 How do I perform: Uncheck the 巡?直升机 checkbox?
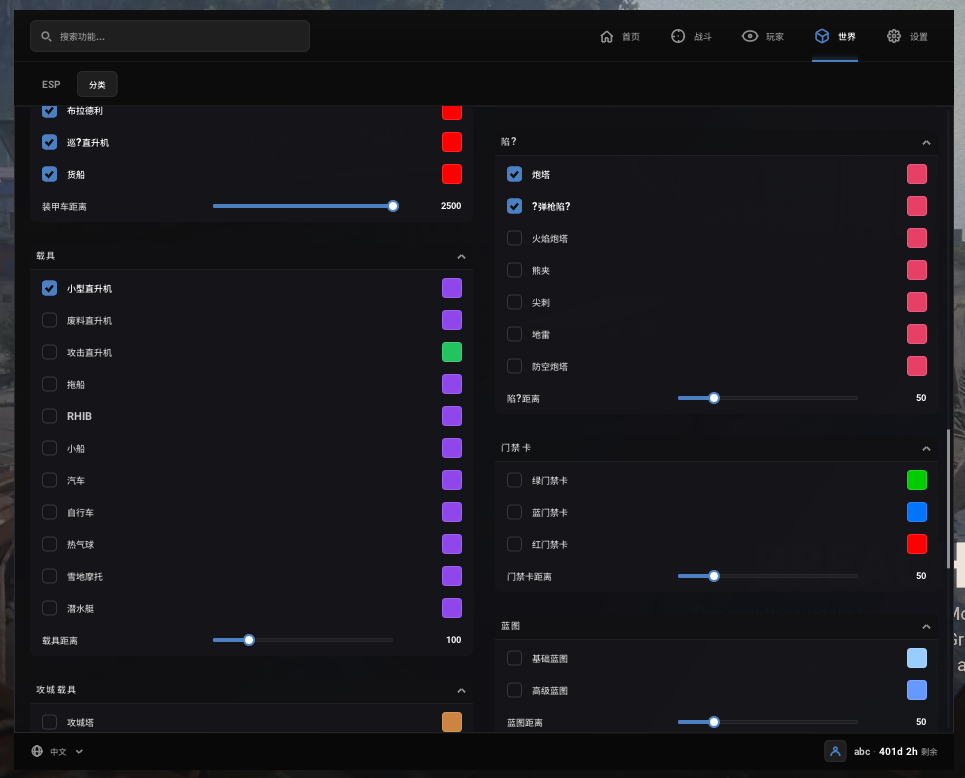49,142
